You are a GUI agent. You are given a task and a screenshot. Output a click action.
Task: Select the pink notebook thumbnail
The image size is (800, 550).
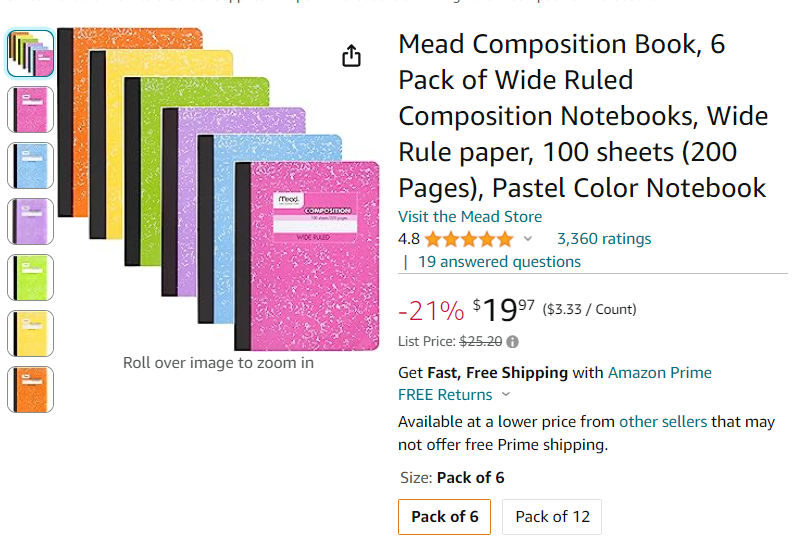(30, 110)
